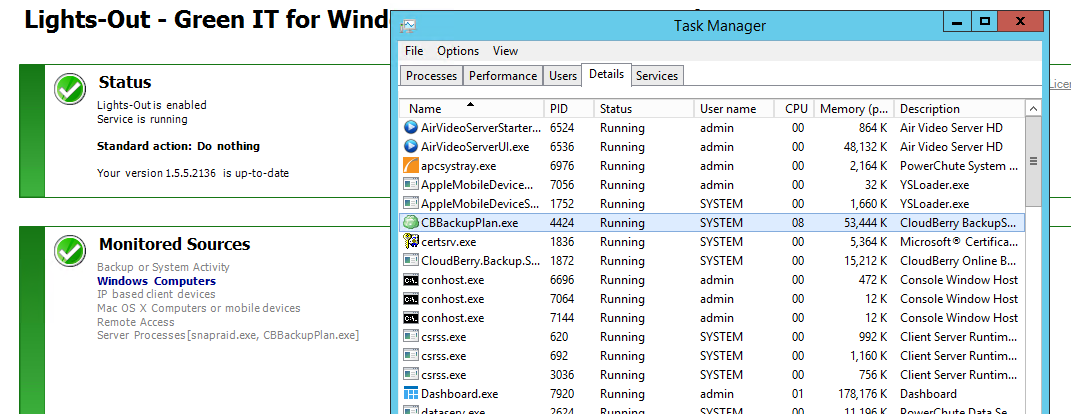
Task: Open IP based client devices source
Action: coord(156,294)
